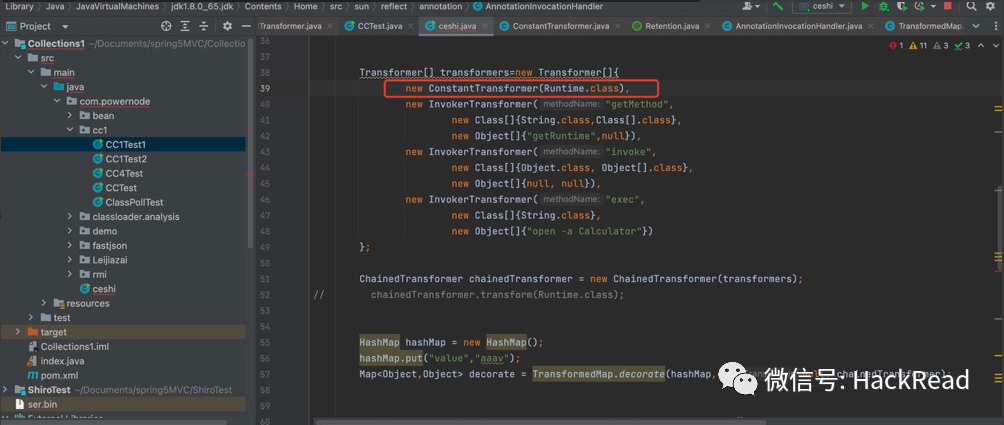The image size is (1004, 425).
Task: Expand the target folder
Action: 18,332
